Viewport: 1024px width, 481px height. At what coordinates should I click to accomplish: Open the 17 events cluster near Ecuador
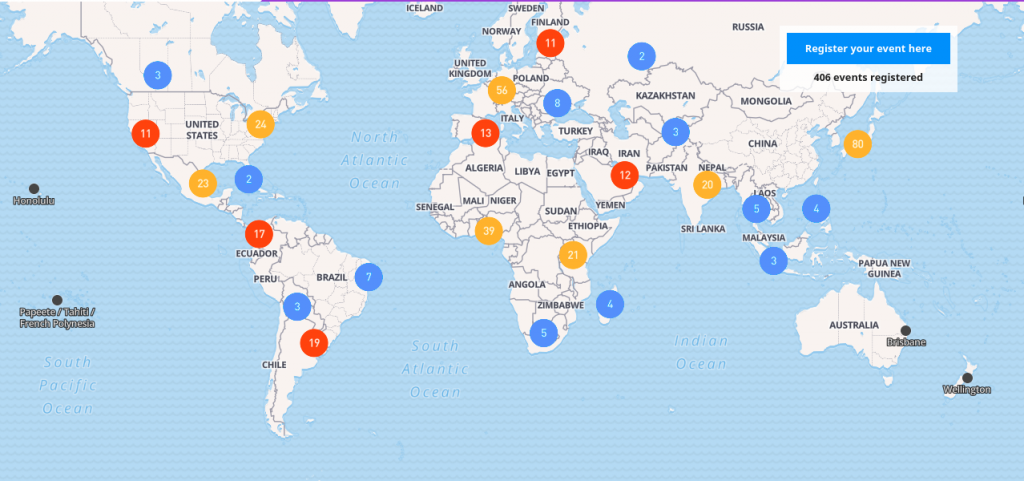pos(259,234)
